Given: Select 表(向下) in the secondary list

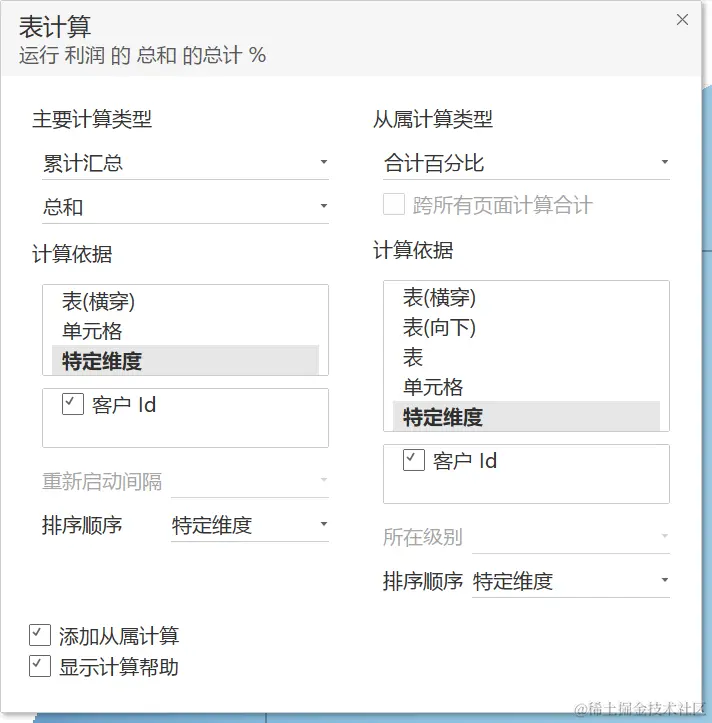Looking at the screenshot, I should [526, 327].
